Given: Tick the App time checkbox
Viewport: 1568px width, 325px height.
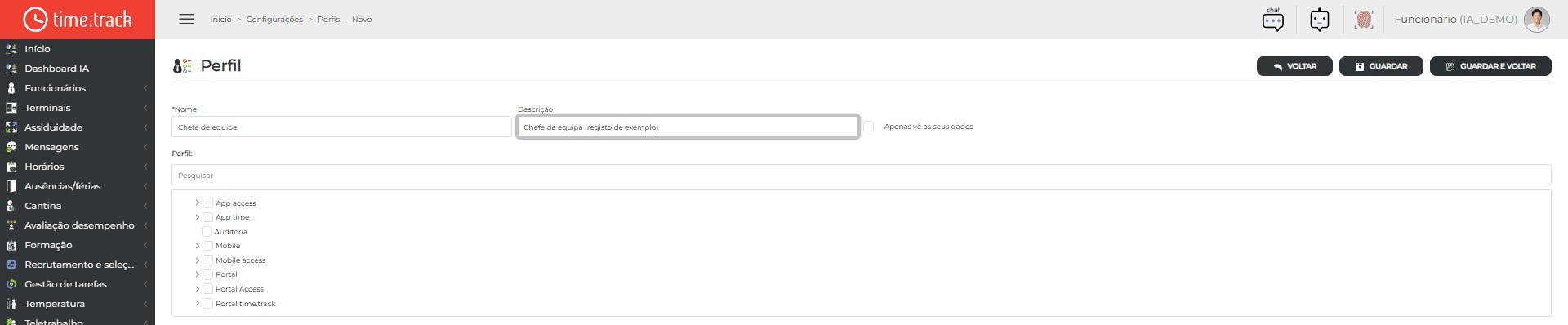Looking at the screenshot, I should coord(207,217).
